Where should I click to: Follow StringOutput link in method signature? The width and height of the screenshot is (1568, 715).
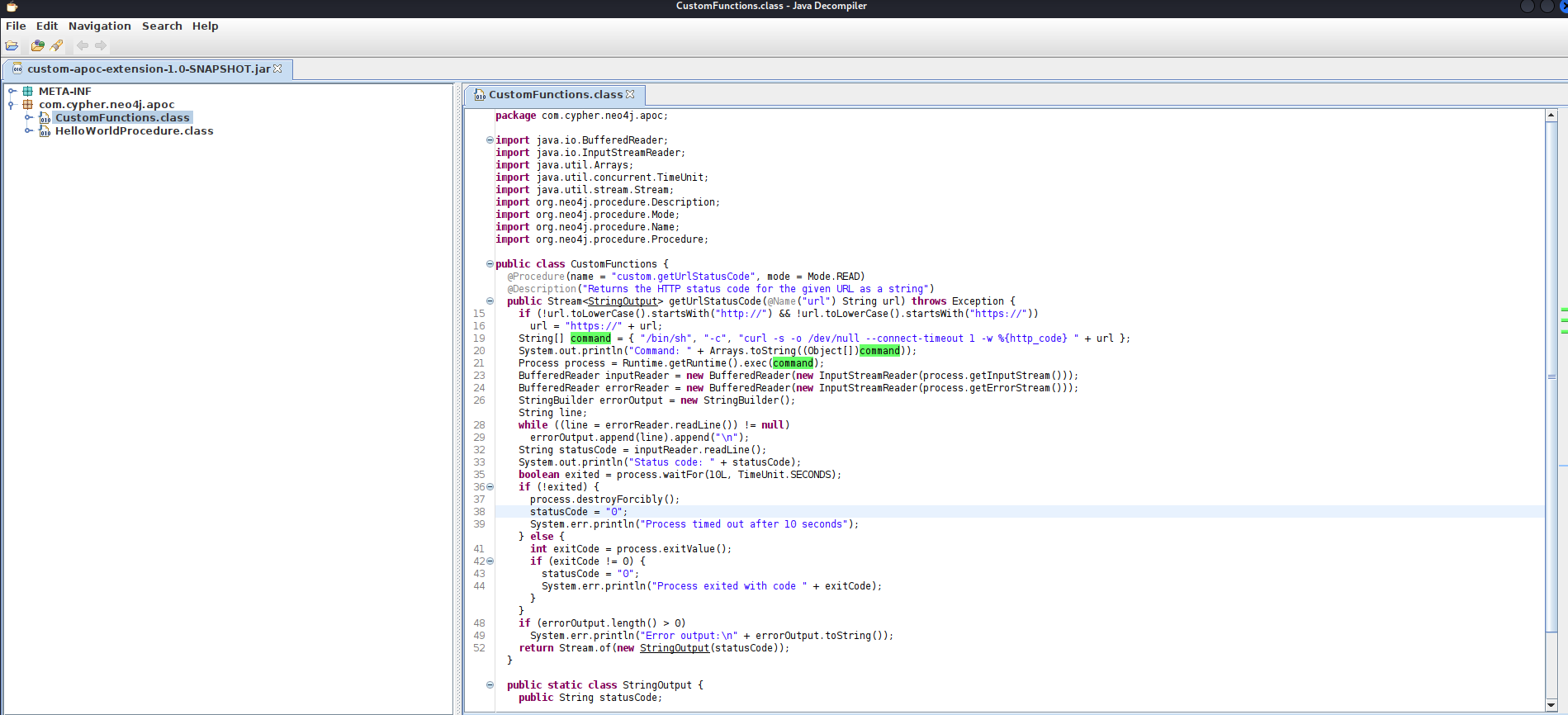click(x=623, y=301)
